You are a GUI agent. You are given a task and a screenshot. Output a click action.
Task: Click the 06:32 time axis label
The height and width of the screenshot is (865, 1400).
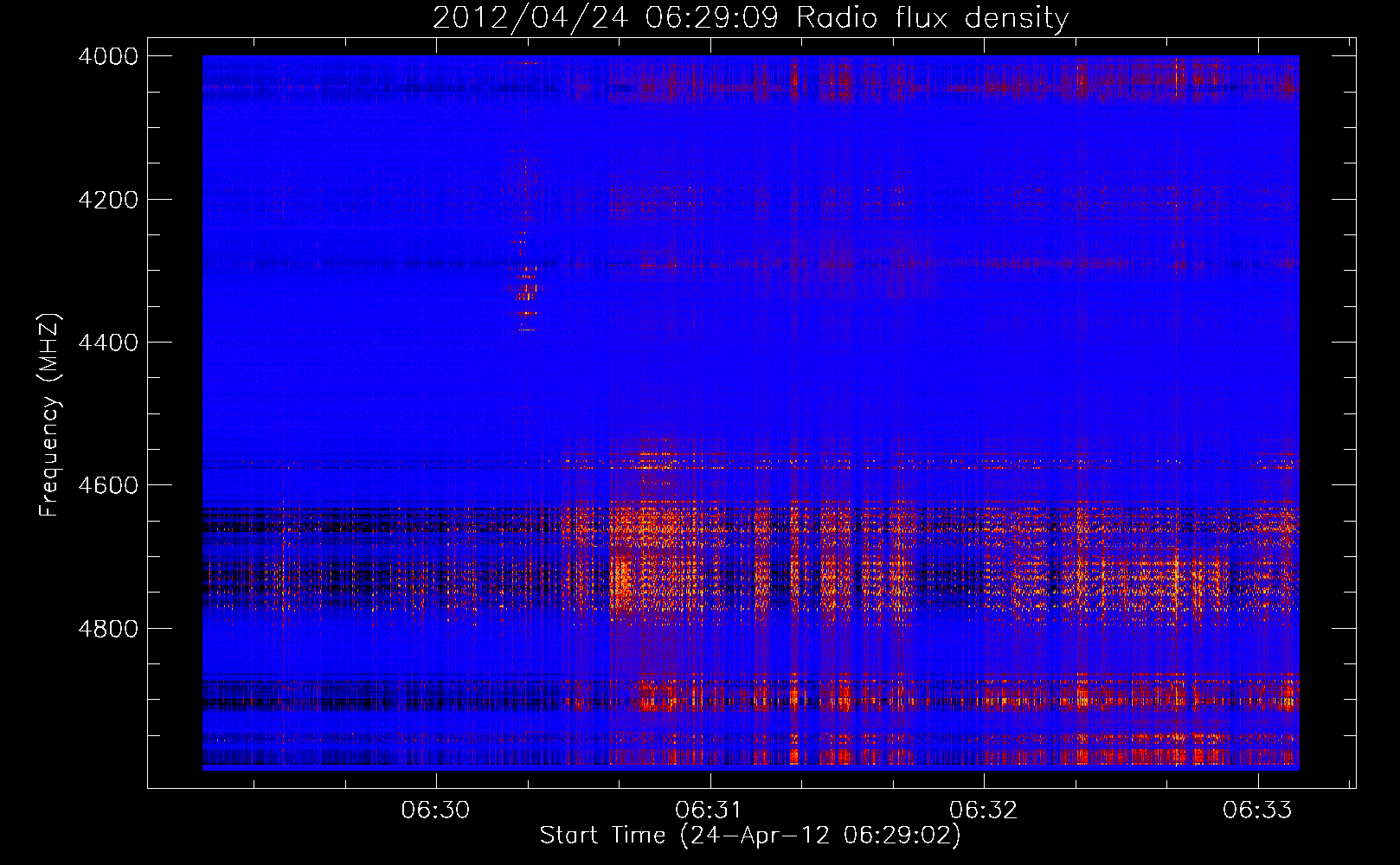pyautogui.click(x=984, y=810)
